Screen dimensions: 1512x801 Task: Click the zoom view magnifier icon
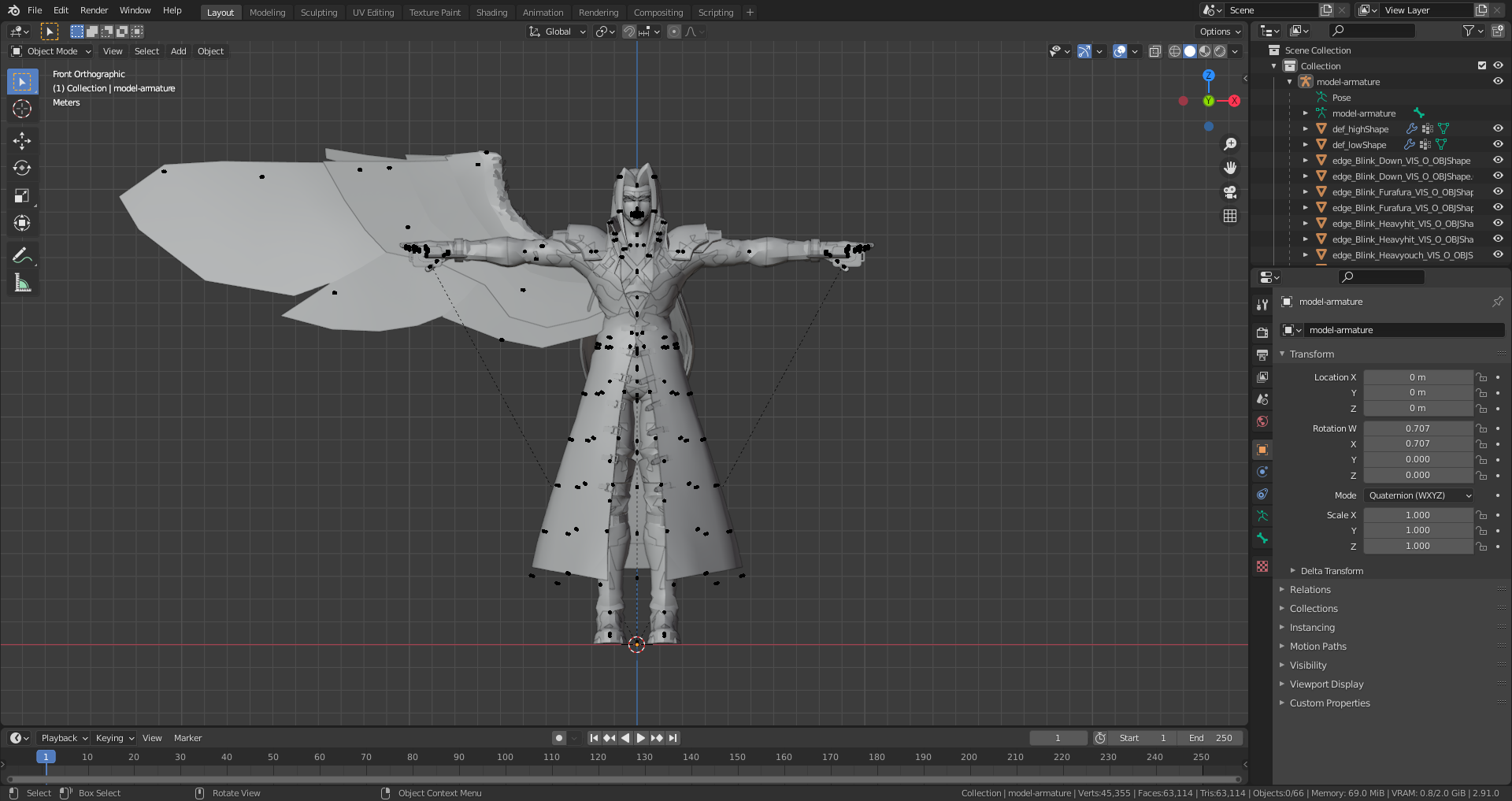[1230, 144]
